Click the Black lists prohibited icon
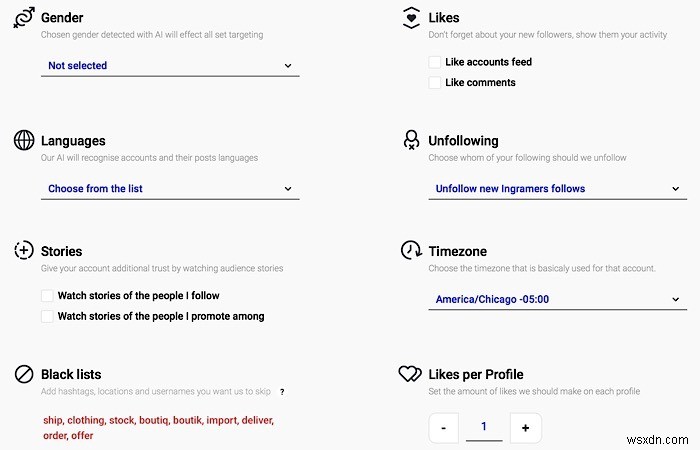 [24, 375]
